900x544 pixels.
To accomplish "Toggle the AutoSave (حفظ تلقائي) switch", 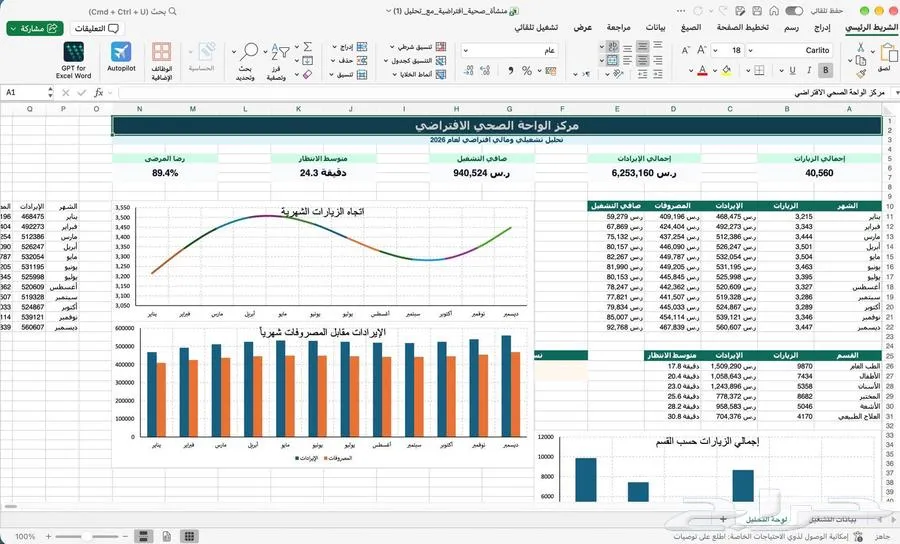I will tap(794, 11).
